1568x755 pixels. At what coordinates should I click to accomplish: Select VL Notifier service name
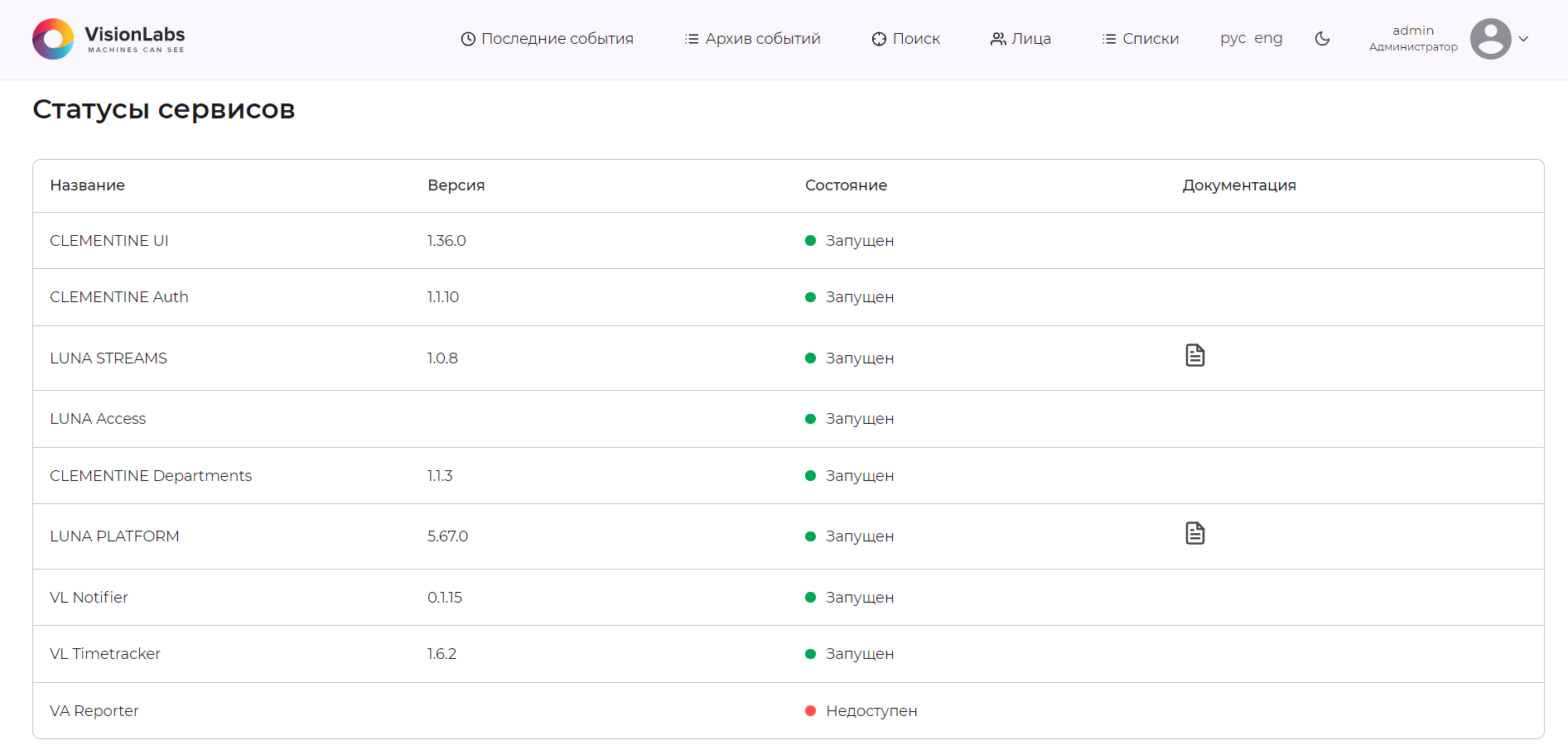pyautogui.click(x=89, y=598)
